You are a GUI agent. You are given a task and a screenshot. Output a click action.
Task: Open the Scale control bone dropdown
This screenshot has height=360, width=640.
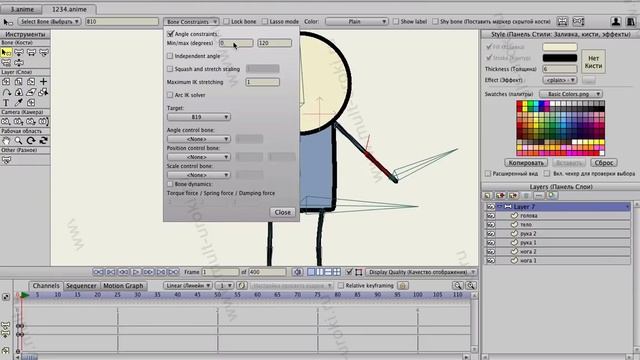[x=198, y=175]
